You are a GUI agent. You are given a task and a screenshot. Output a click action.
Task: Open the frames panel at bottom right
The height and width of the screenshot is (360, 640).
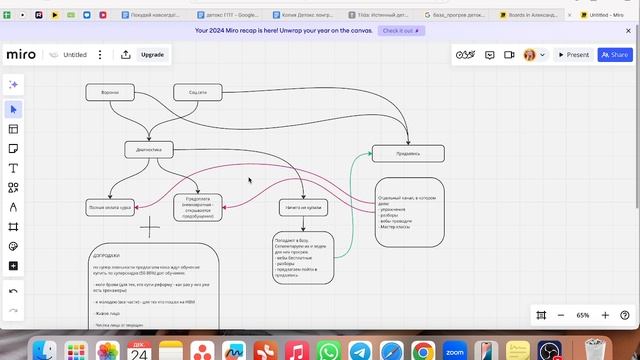tap(541, 315)
